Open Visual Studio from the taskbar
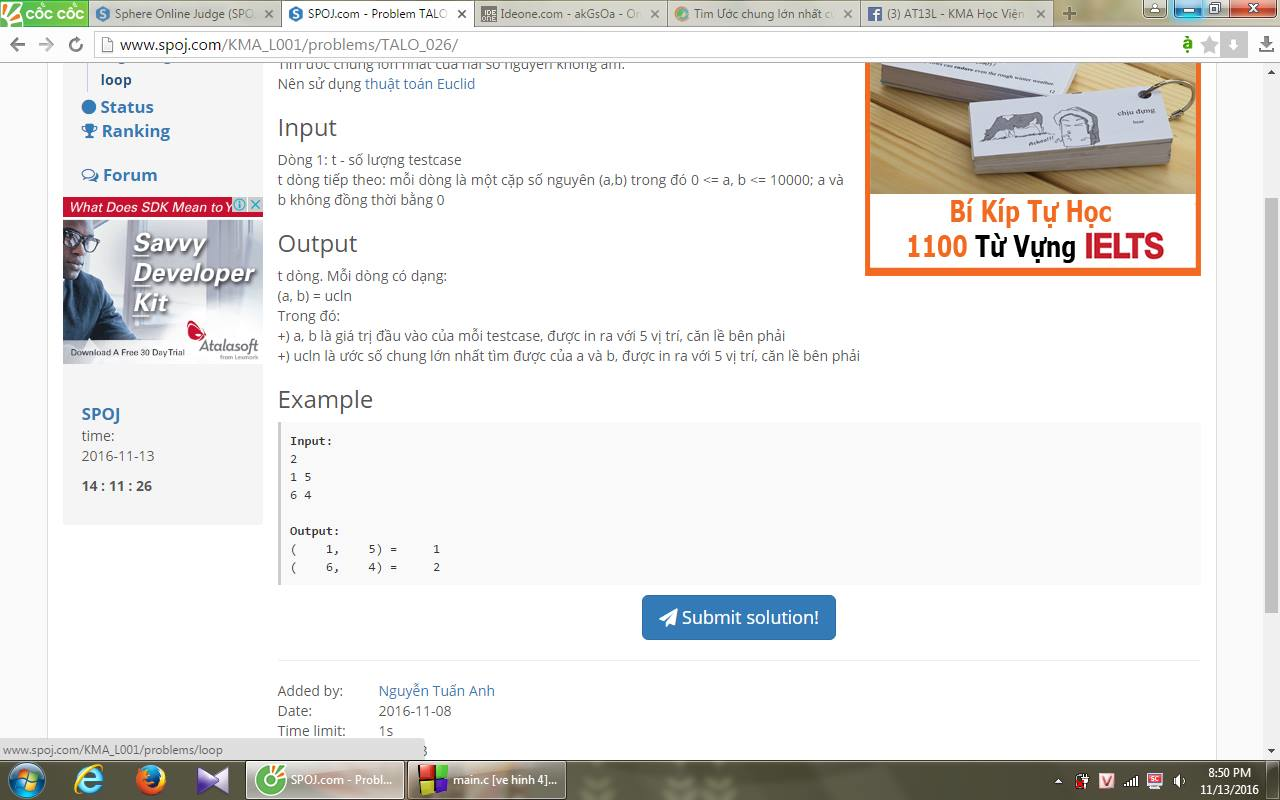The height and width of the screenshot is (800, 1280). [212, 779]
